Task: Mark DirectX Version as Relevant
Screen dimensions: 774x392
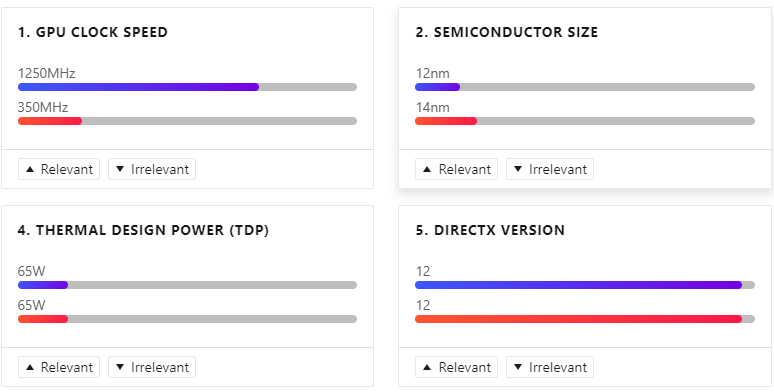Action: [457, 367]
